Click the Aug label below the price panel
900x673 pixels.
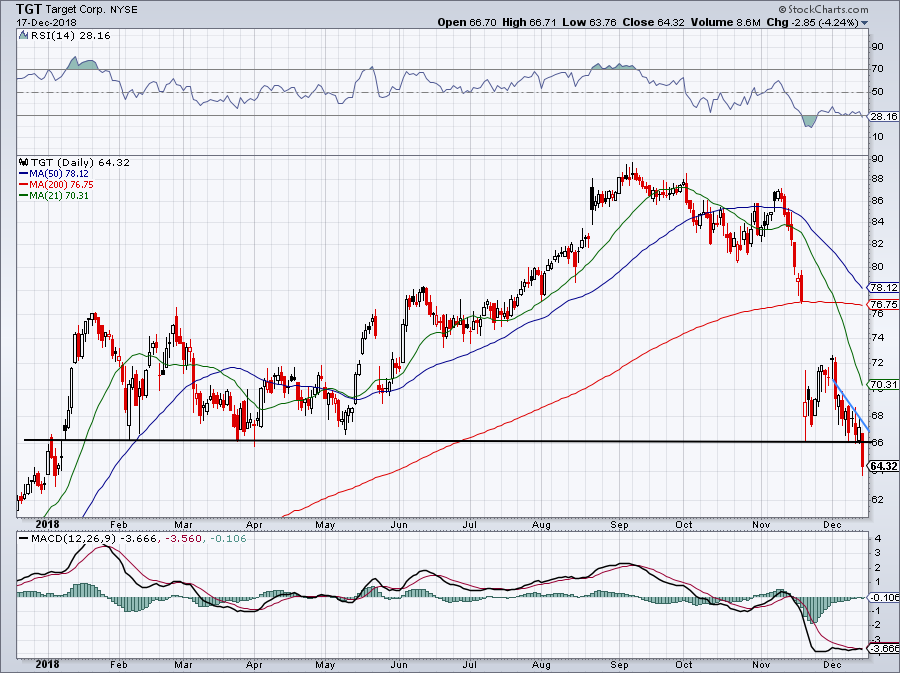coord(541,524)
